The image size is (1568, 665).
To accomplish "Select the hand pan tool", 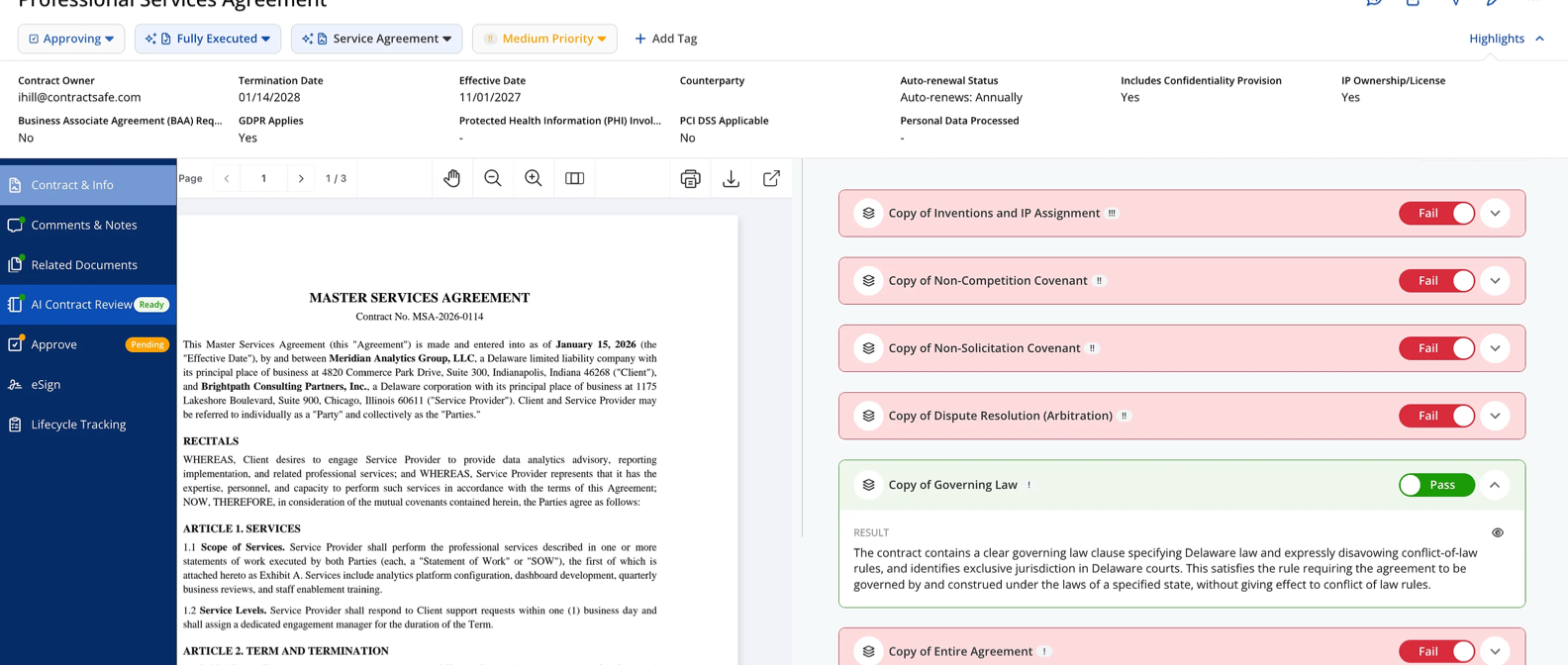I will point(452,178).
